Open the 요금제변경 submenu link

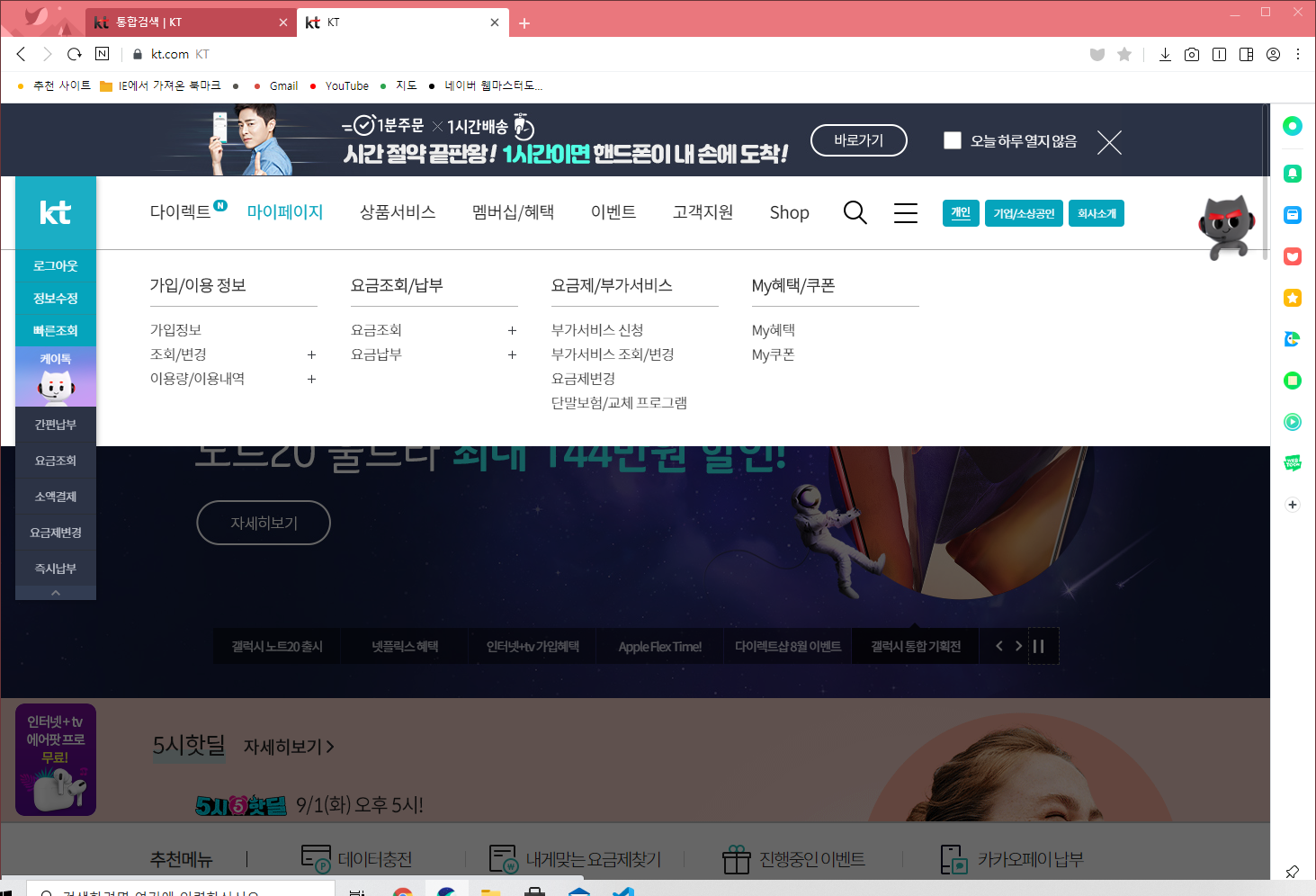583,379
